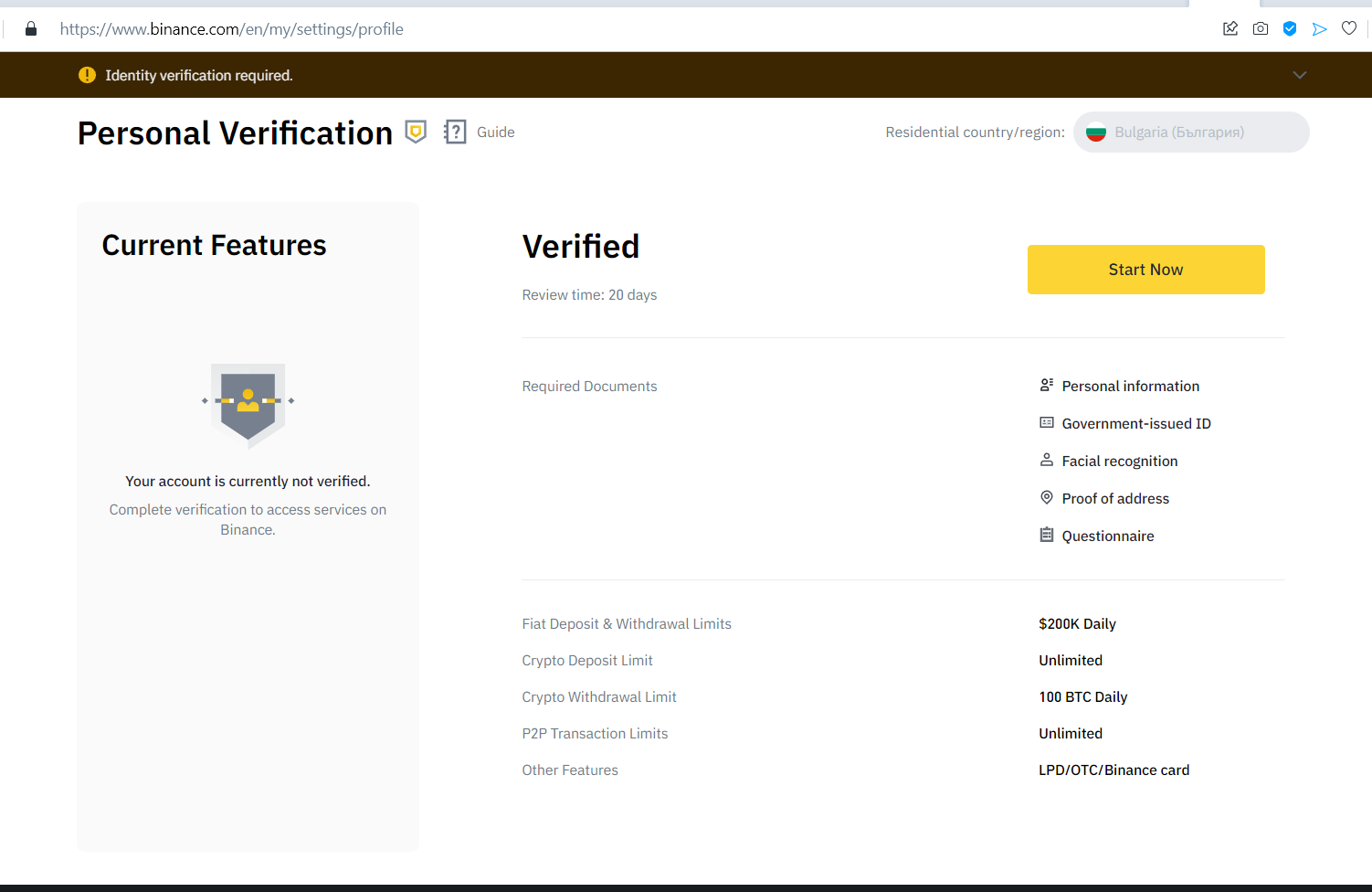Click the guide question-mark book icon

click(455, 133)
